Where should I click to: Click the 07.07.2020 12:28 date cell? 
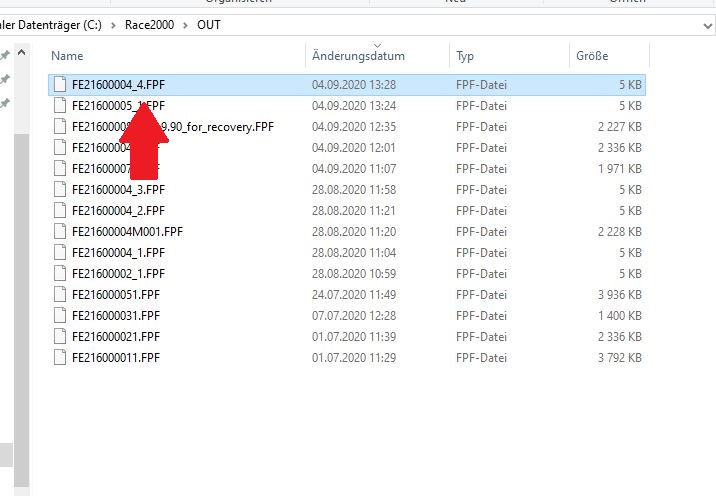[353, 316]
